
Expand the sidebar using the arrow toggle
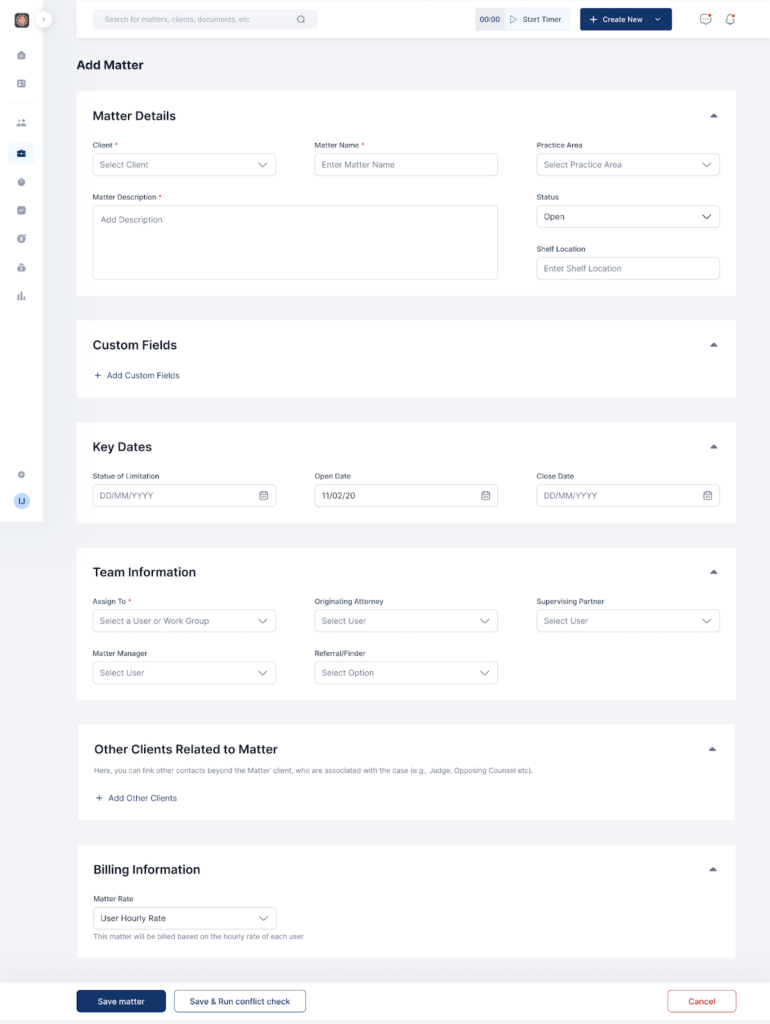(x=43, y=19)
